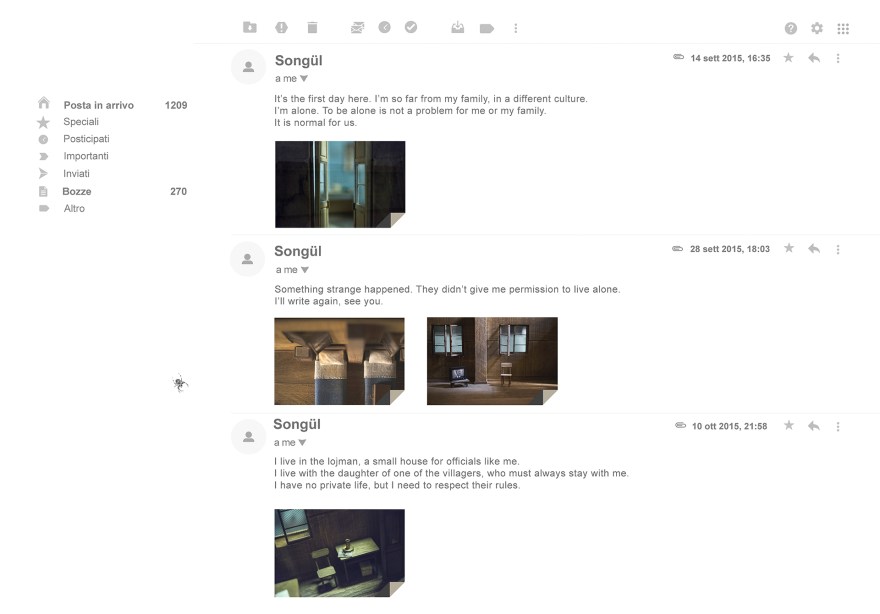
Task: Delete the conversation with the trash icon
Action: pos(312,28)
